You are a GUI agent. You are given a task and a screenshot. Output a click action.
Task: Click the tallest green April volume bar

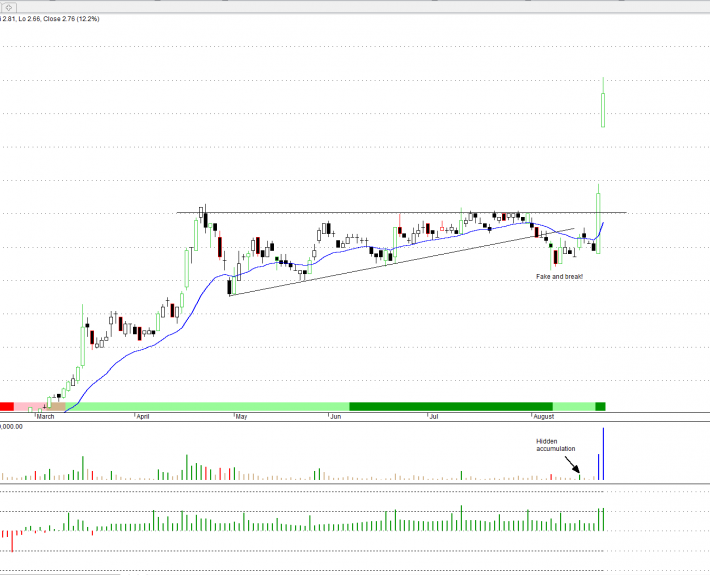pyautogui.click(x=186, y=467)
